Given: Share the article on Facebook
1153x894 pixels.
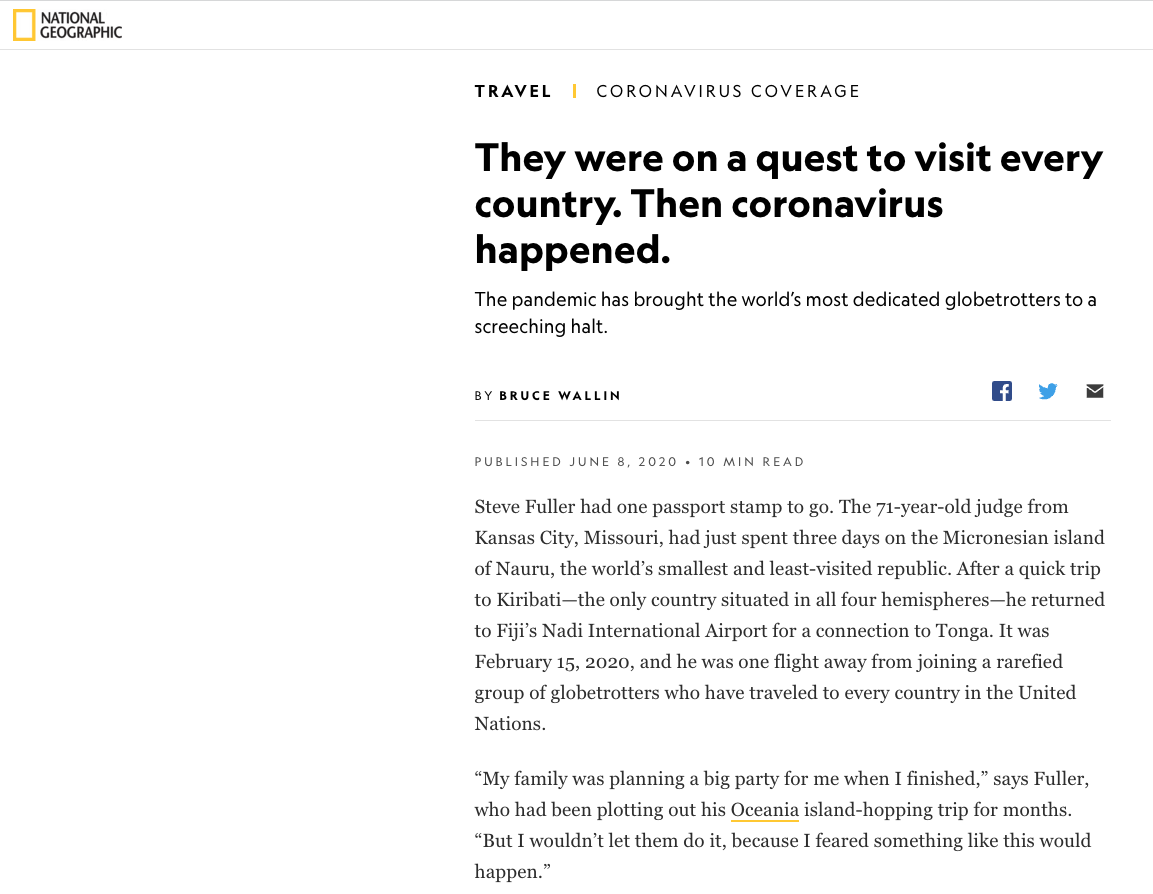Looking at the screenshot, I should click(1002, 391).
